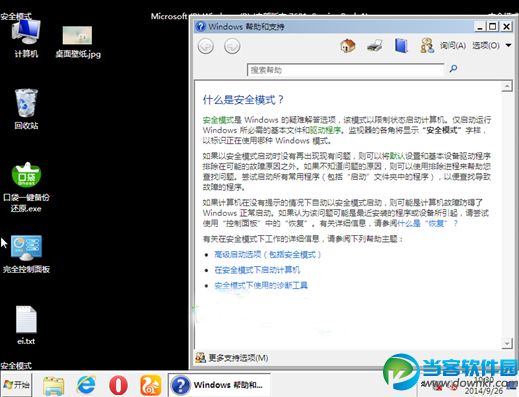Click More support options at the bottom
This screenshot has width=519, height=397.
coord(238,358)
